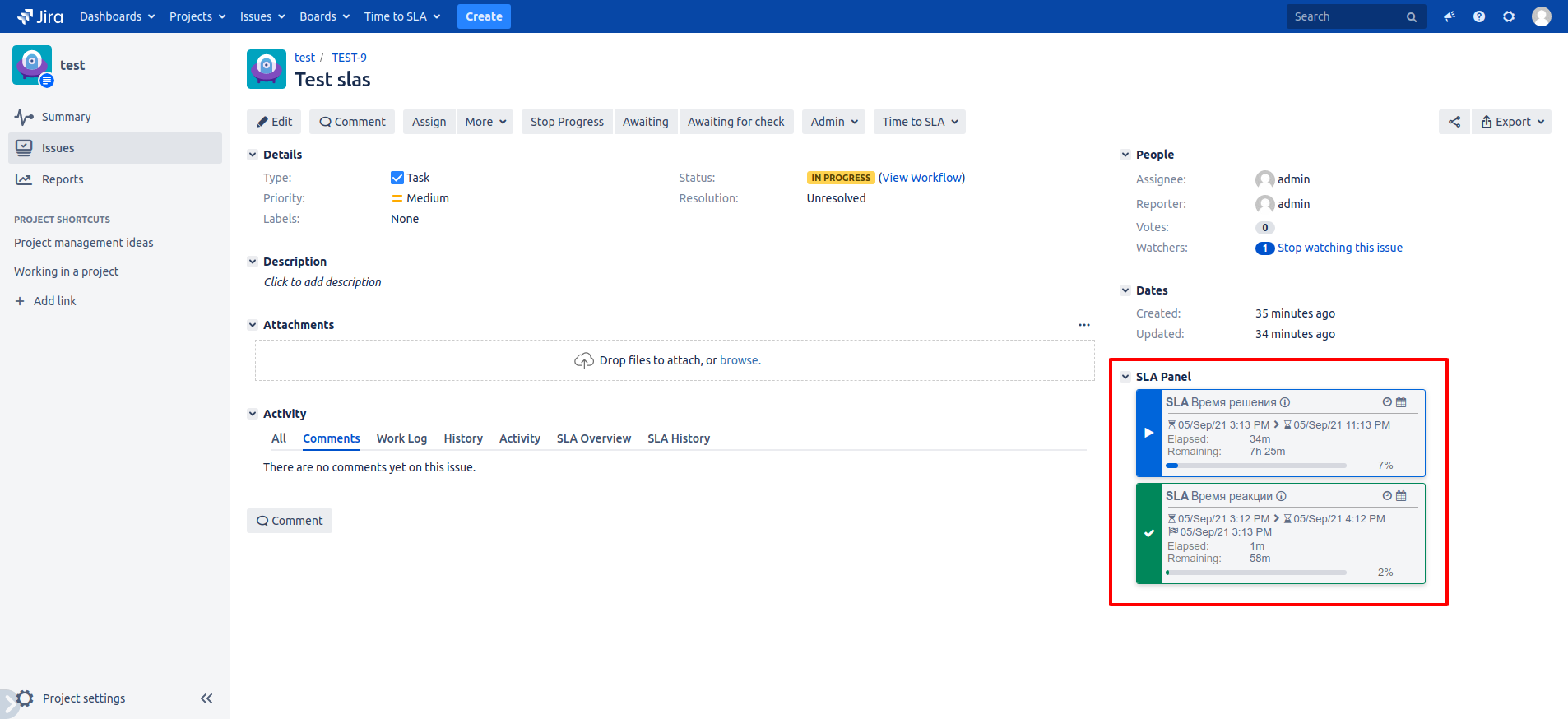Click the 7% progress bar of Время решения
Image resolution: width=1568 pixels, height=719 pixels.
point(1256,466)
